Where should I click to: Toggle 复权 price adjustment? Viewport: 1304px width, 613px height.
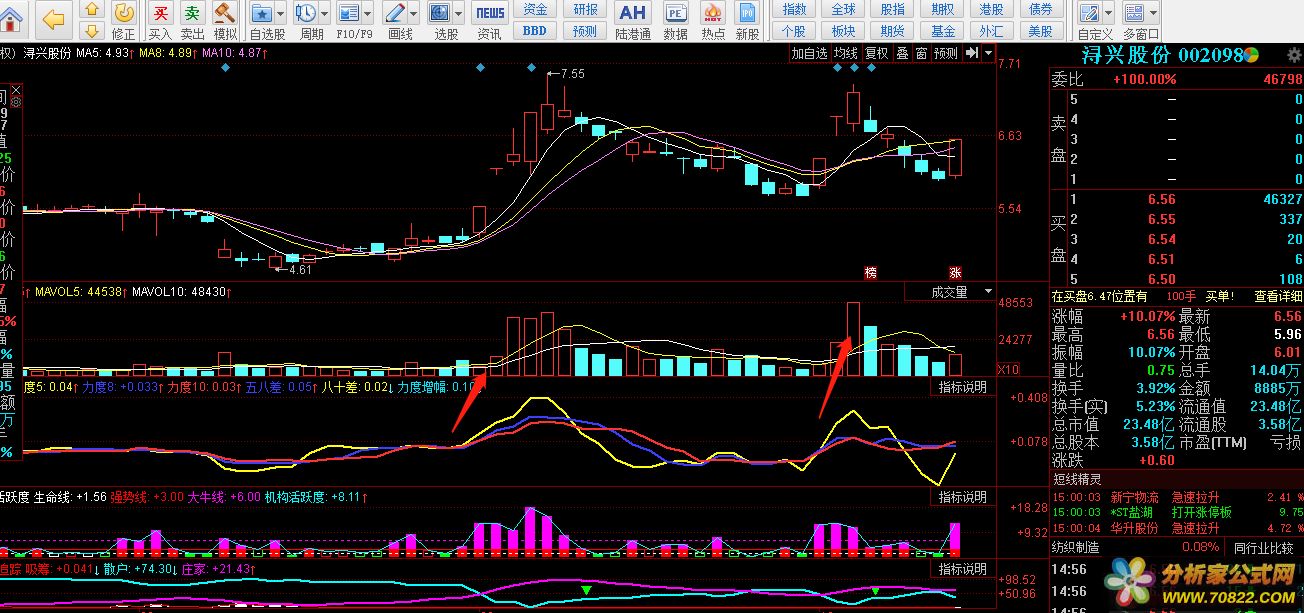coord(876,53)
